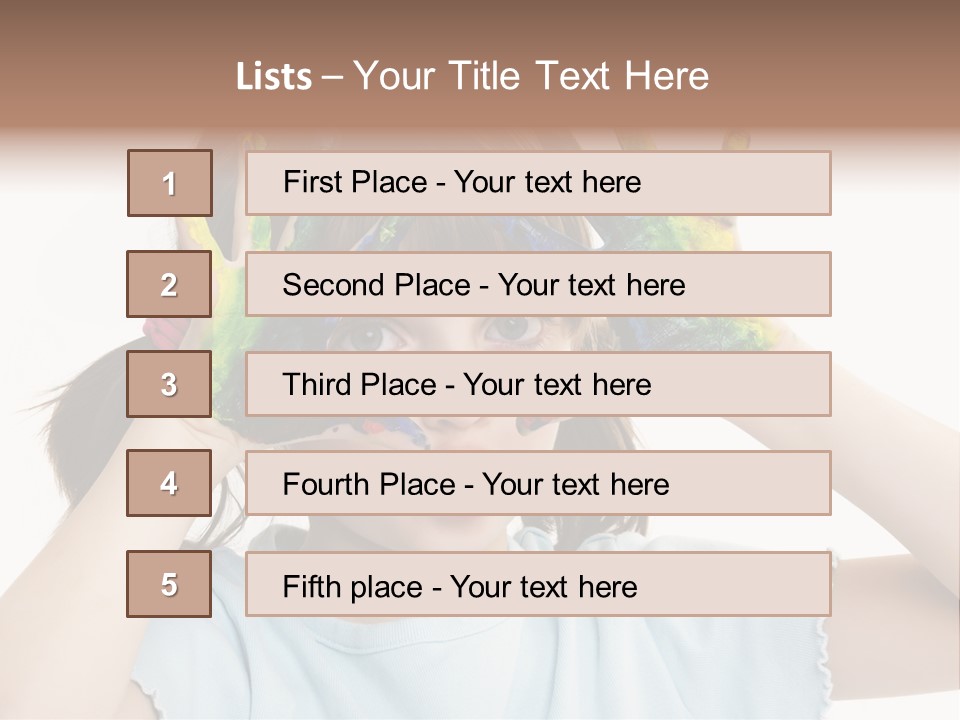Click the number 5 box
This screenshot has width=960, height=720.
170,584
